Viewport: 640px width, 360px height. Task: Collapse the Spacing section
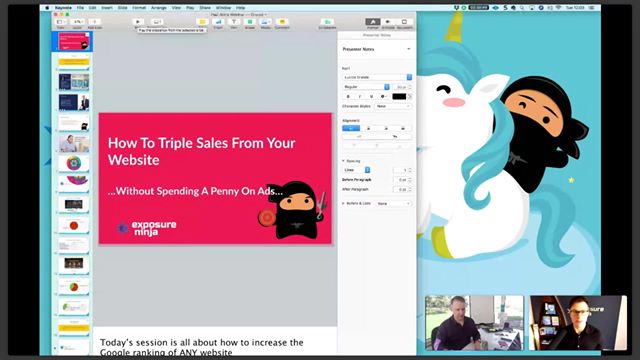click(x=343, y=161)
